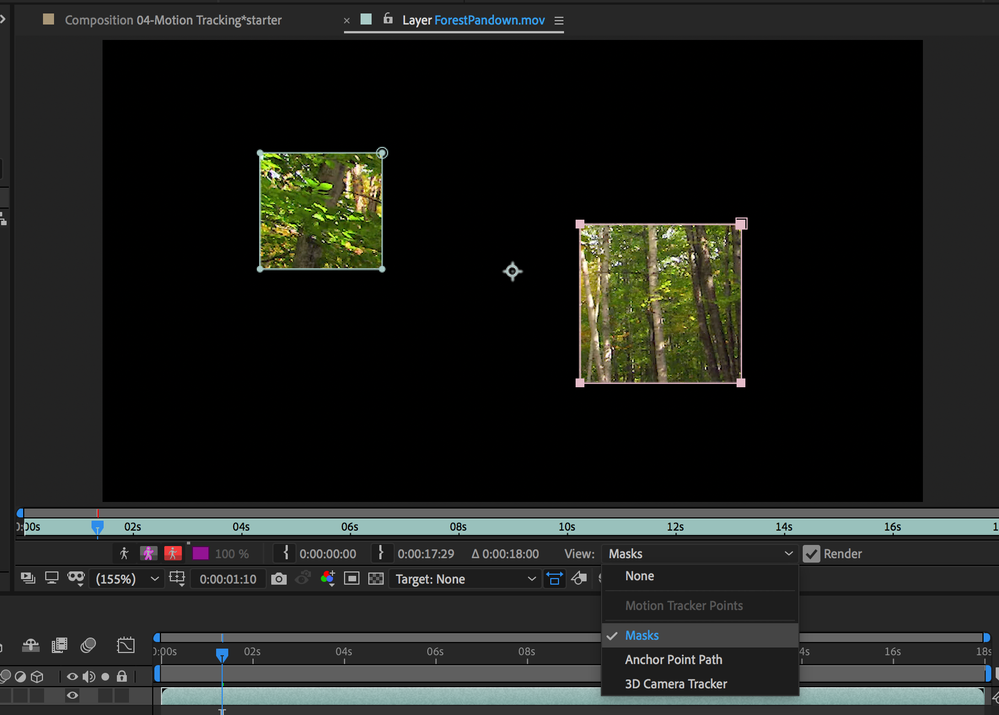
Task: Open Target: None dropdown
Action: click(465, 579)
